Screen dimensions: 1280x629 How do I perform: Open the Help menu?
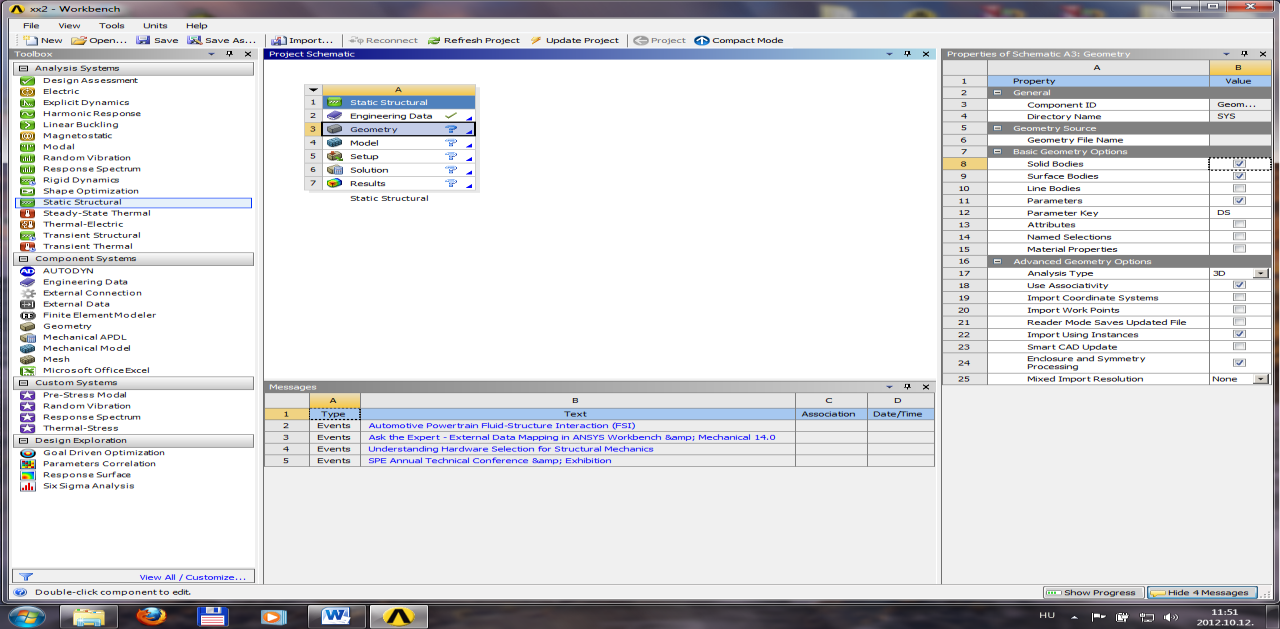197,25
